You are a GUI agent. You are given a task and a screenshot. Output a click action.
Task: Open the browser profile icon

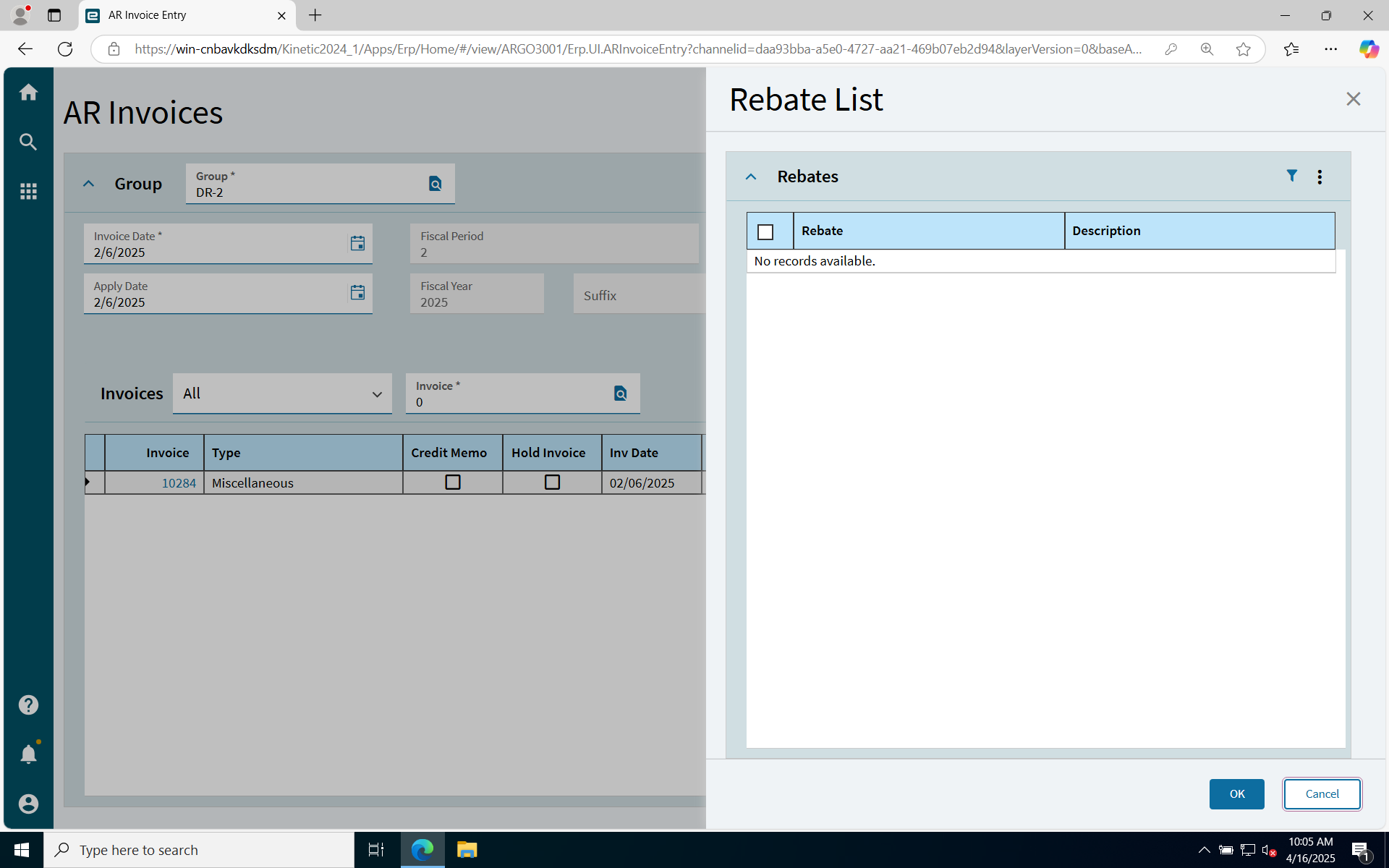tap(21, 15)
